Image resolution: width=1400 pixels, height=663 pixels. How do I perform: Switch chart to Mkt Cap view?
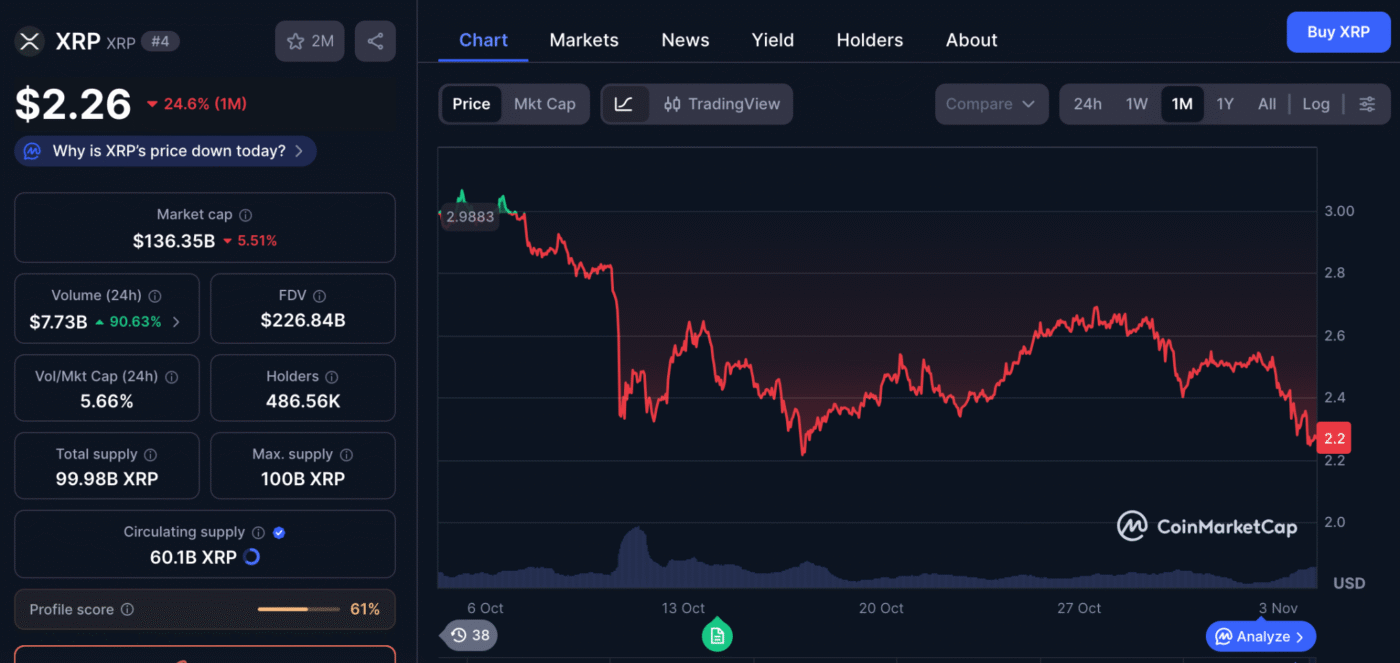pyautogui.click(x=545, y=104)
